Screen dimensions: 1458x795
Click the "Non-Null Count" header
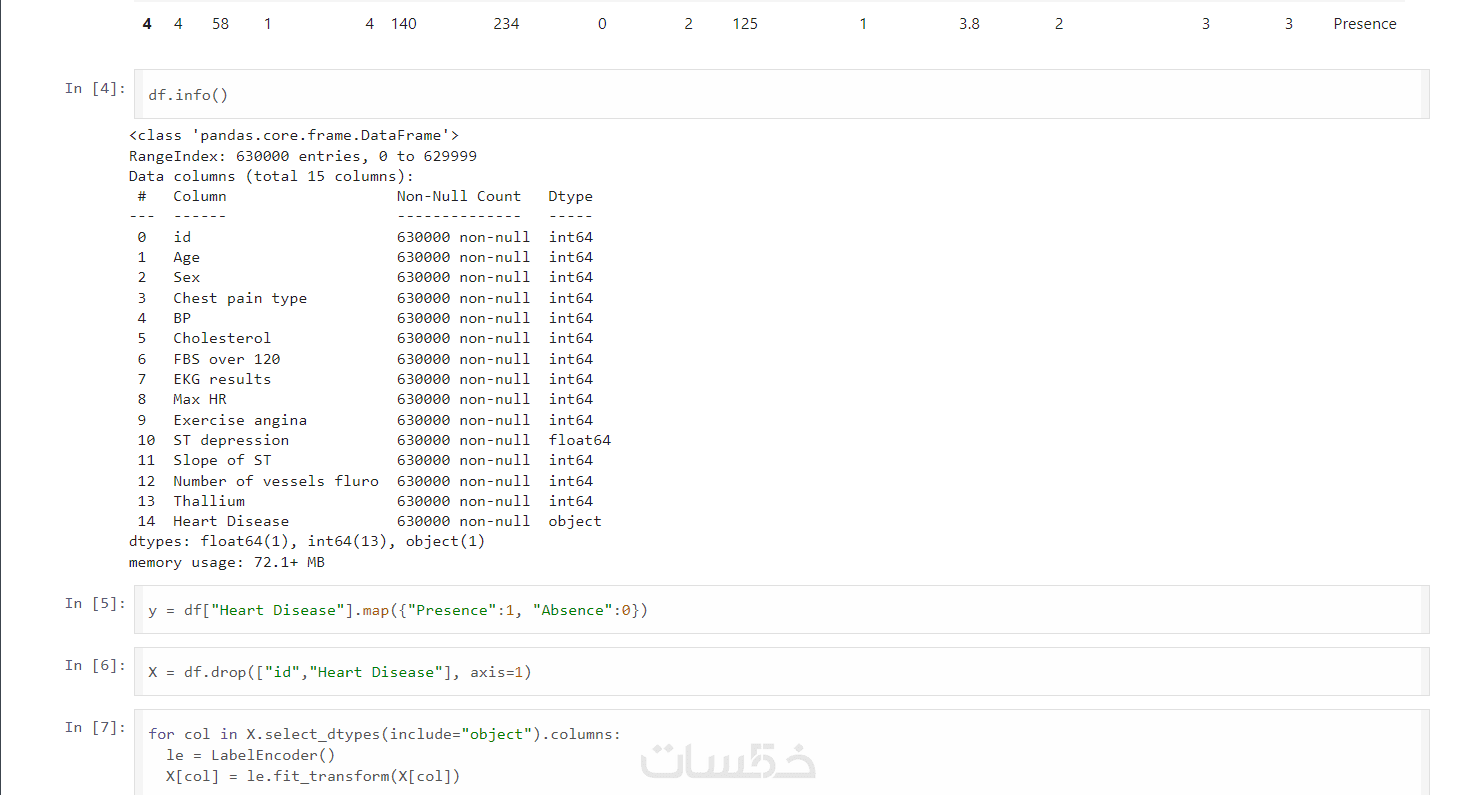pos(459,196)
